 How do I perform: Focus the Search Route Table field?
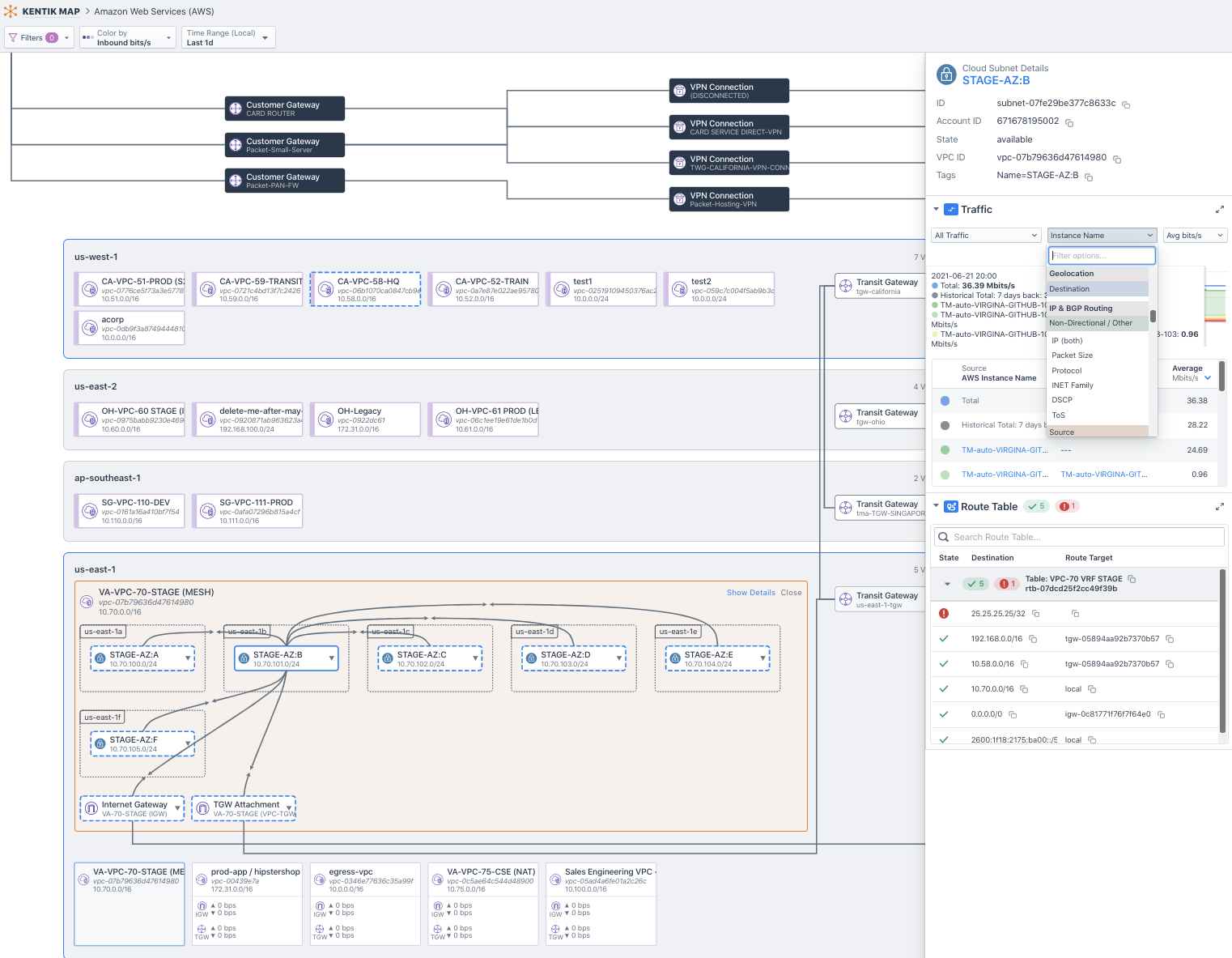[x=1080, y=537]
